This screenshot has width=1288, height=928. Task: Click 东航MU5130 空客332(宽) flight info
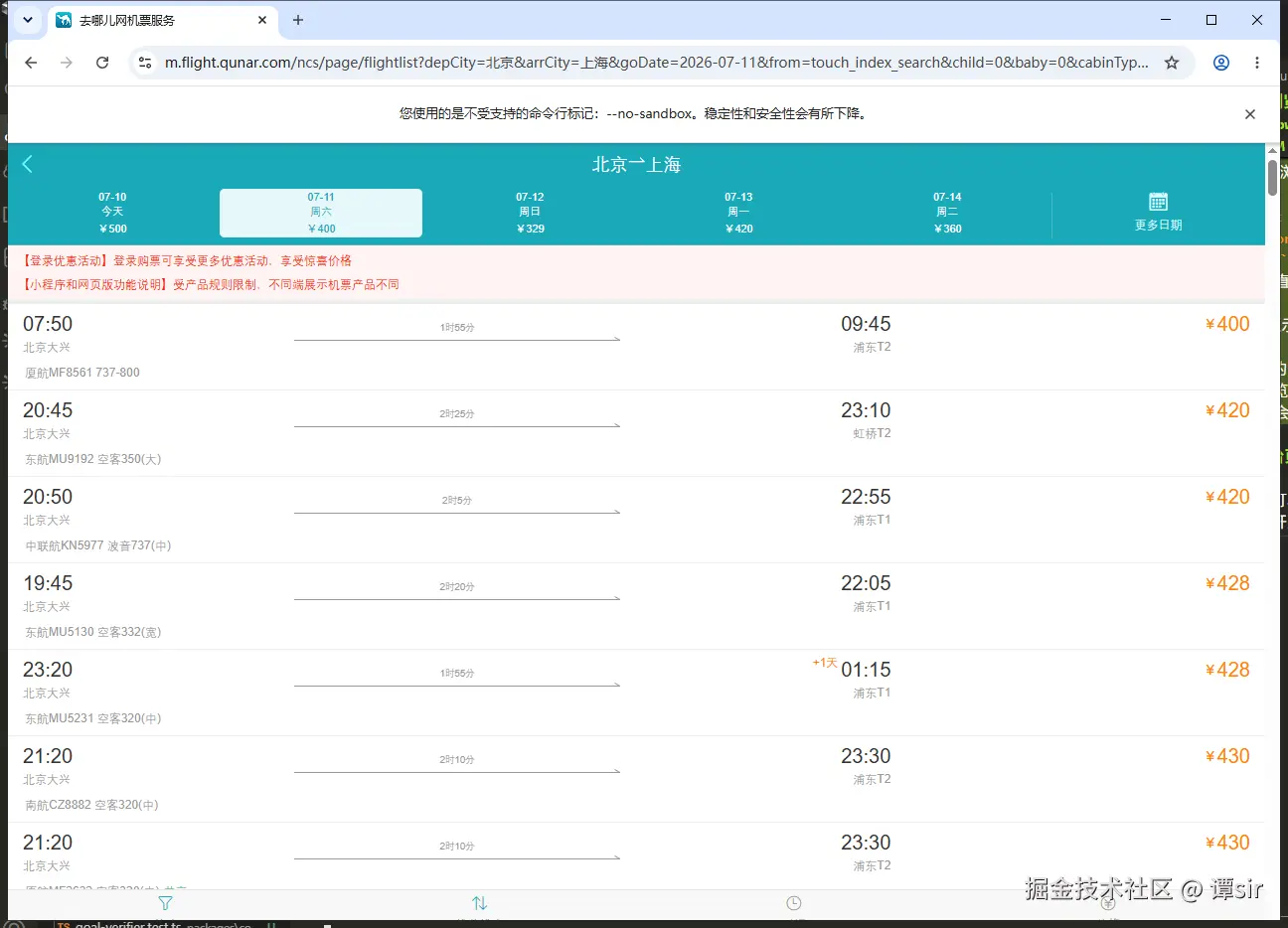[x=92, y=632]
